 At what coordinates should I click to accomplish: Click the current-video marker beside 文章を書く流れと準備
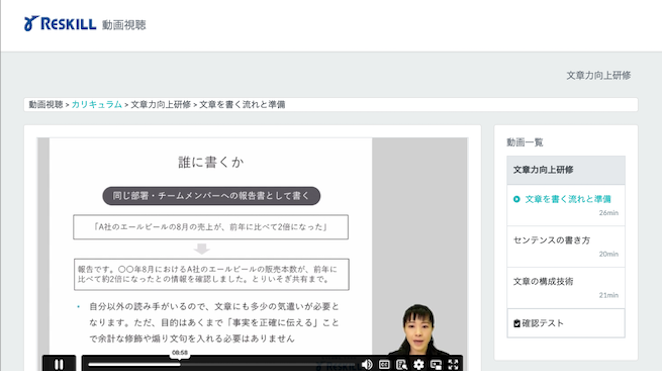(x=516, y=199)
